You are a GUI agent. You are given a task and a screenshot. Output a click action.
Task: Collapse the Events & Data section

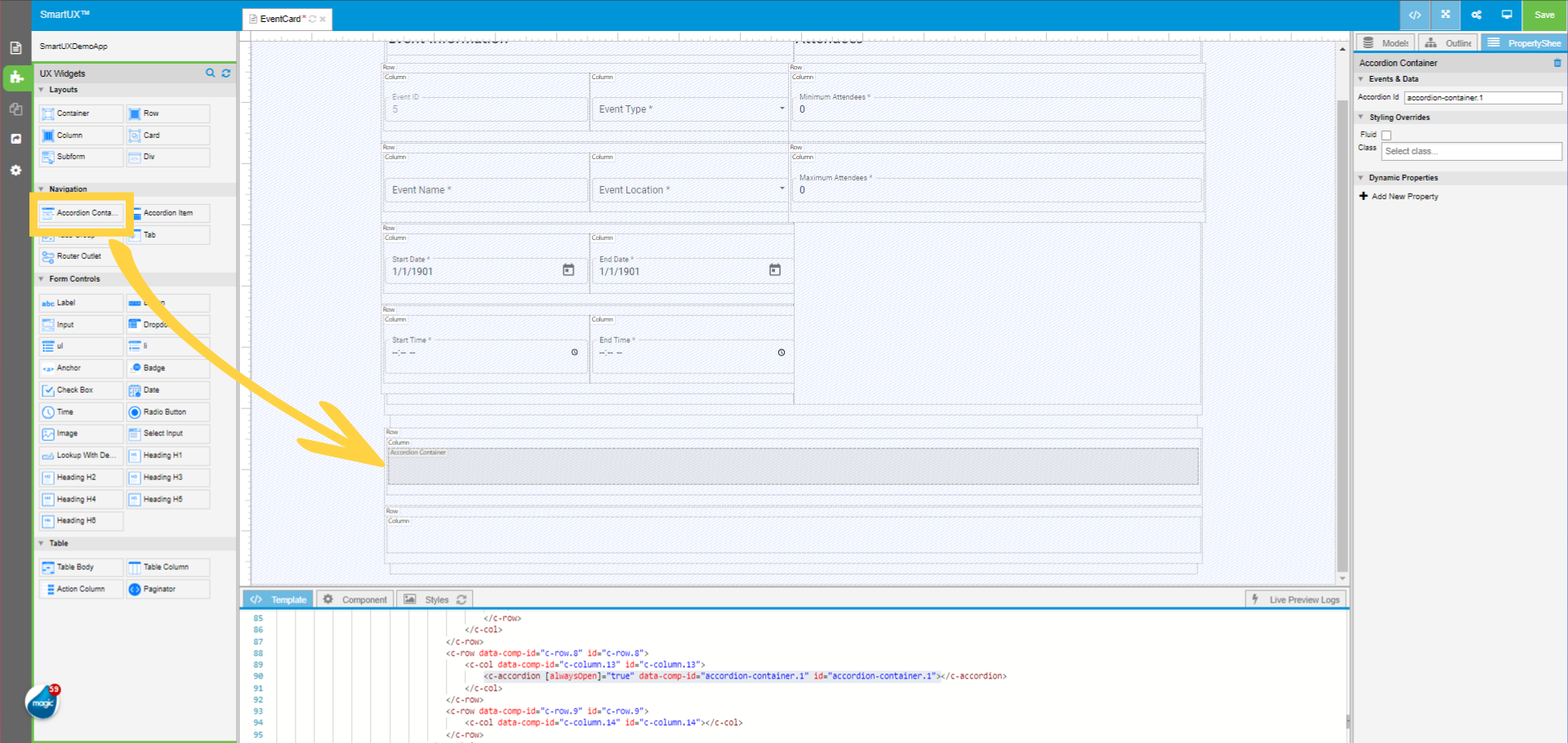tap(1361, 78)
